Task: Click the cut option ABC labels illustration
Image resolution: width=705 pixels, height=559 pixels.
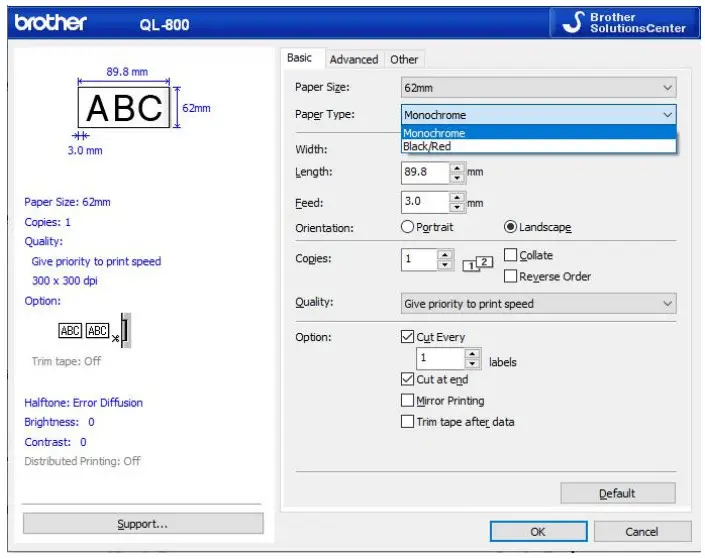Action: [95, 331]
